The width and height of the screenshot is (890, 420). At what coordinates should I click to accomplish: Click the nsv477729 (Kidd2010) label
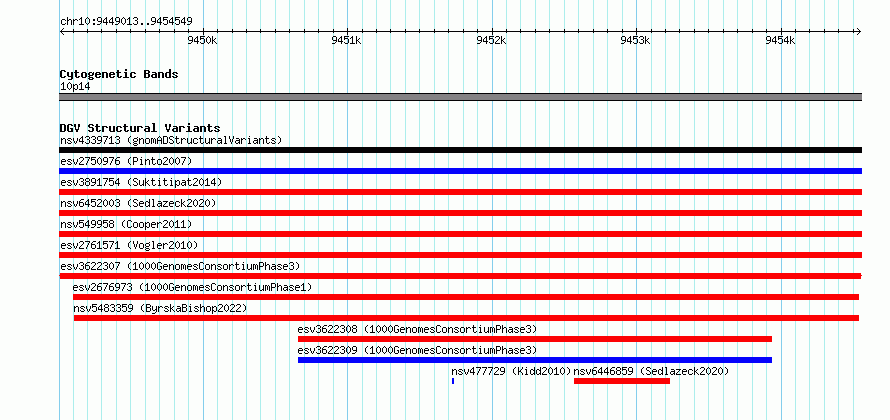point(511,371)
